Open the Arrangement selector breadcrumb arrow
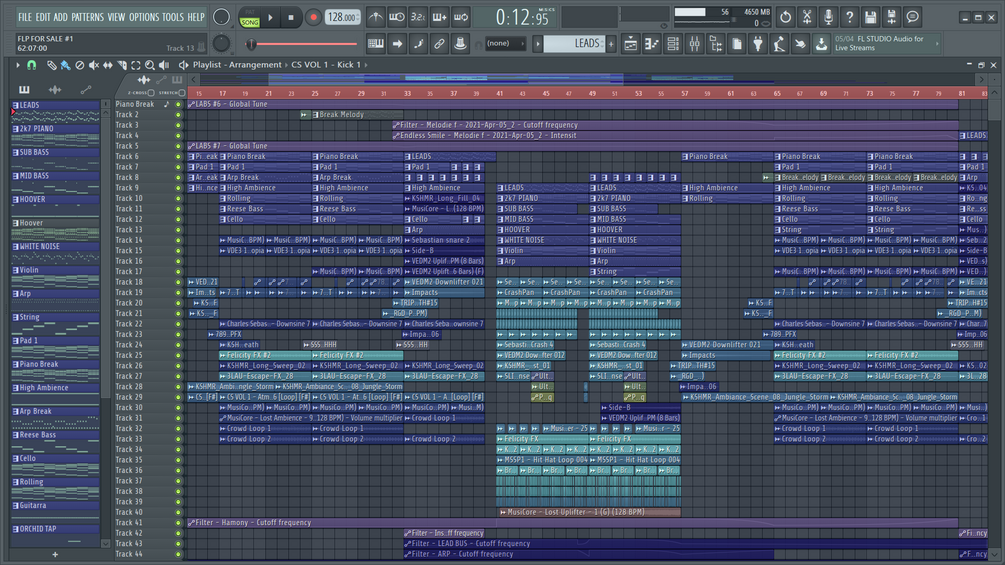Screen dimensions: 1005x565 point(286,65)
